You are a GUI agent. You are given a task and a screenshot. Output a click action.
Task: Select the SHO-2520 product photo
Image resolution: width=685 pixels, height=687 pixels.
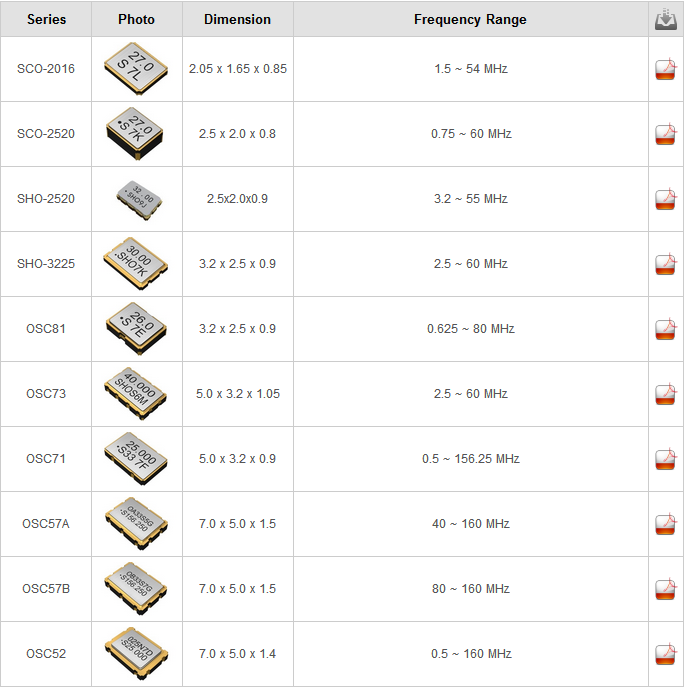[x=136, y=199]
